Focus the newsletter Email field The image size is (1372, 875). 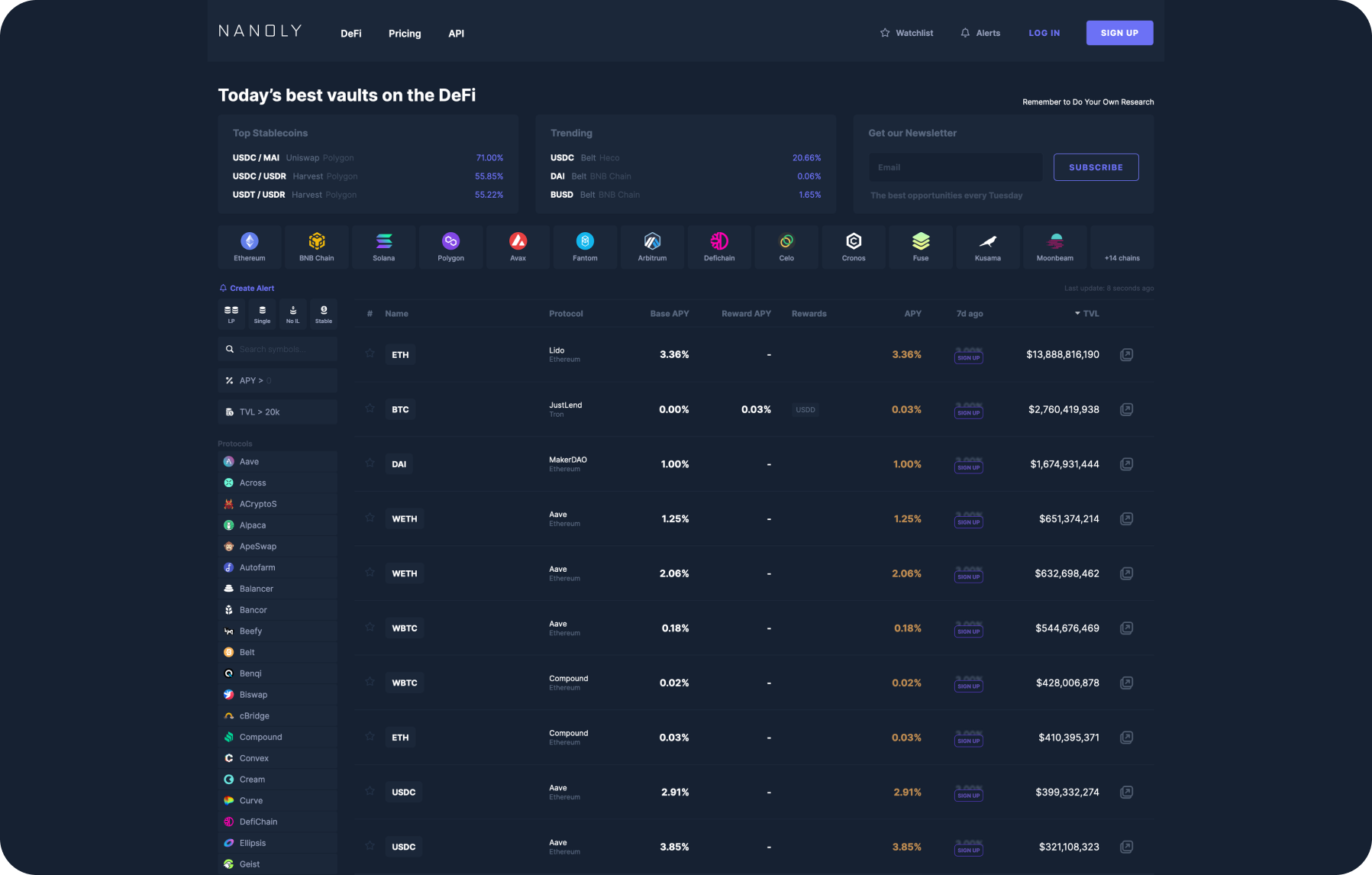click(955, 167)
